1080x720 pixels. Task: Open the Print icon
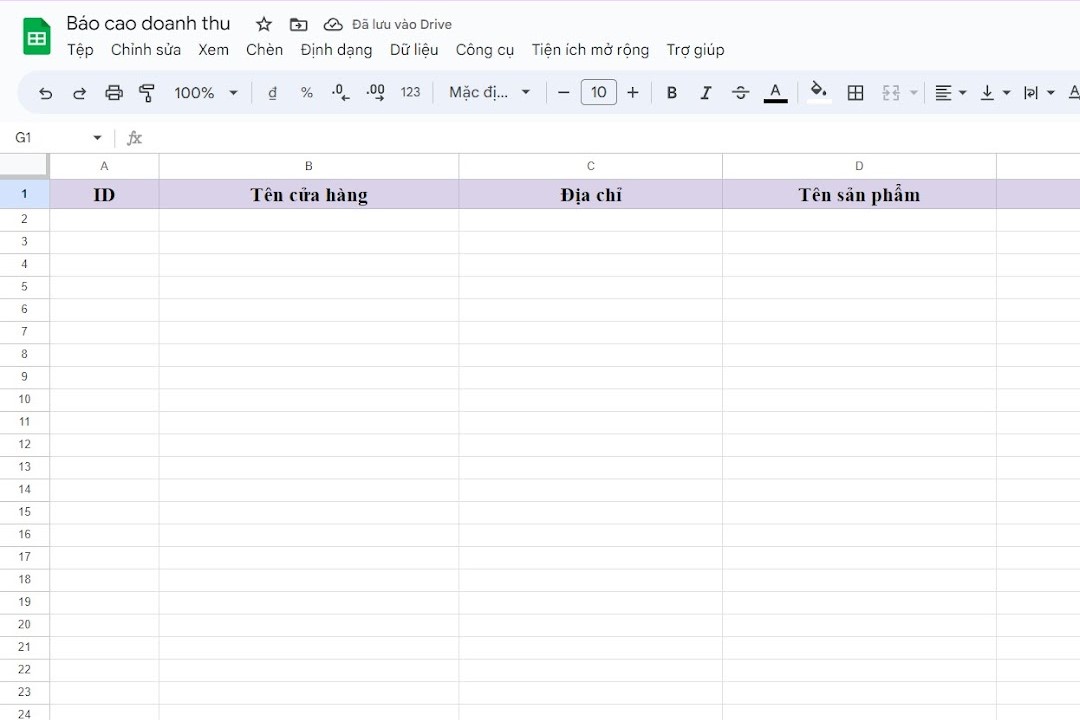(x=113, y=92)
